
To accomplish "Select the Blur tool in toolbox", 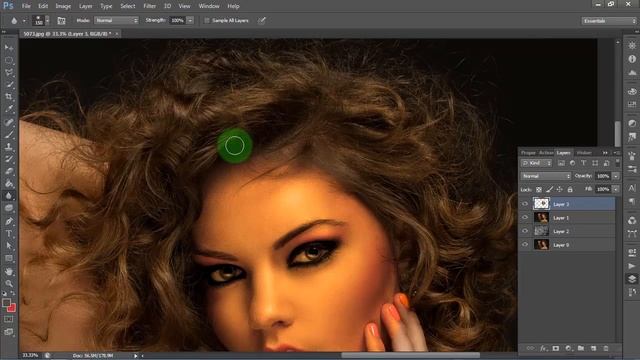I will [9, 196].
